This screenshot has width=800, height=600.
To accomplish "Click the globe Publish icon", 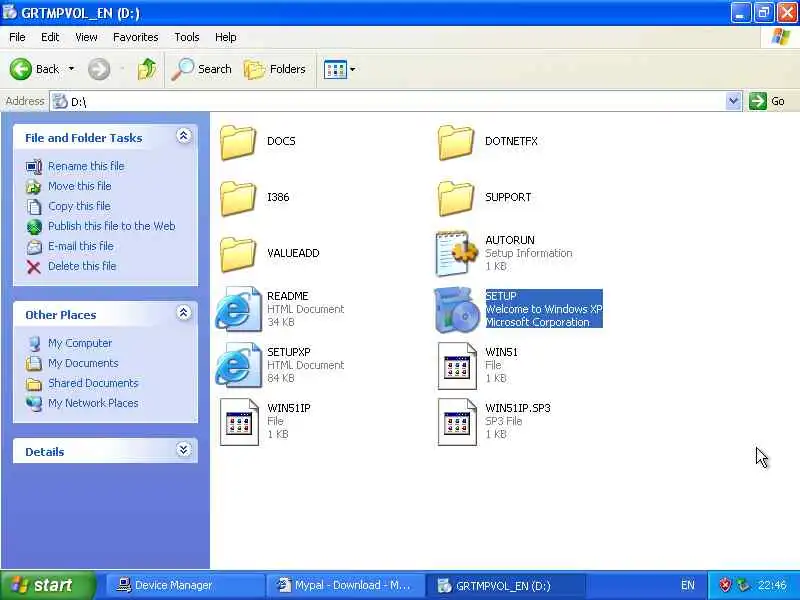I will 34,227.
